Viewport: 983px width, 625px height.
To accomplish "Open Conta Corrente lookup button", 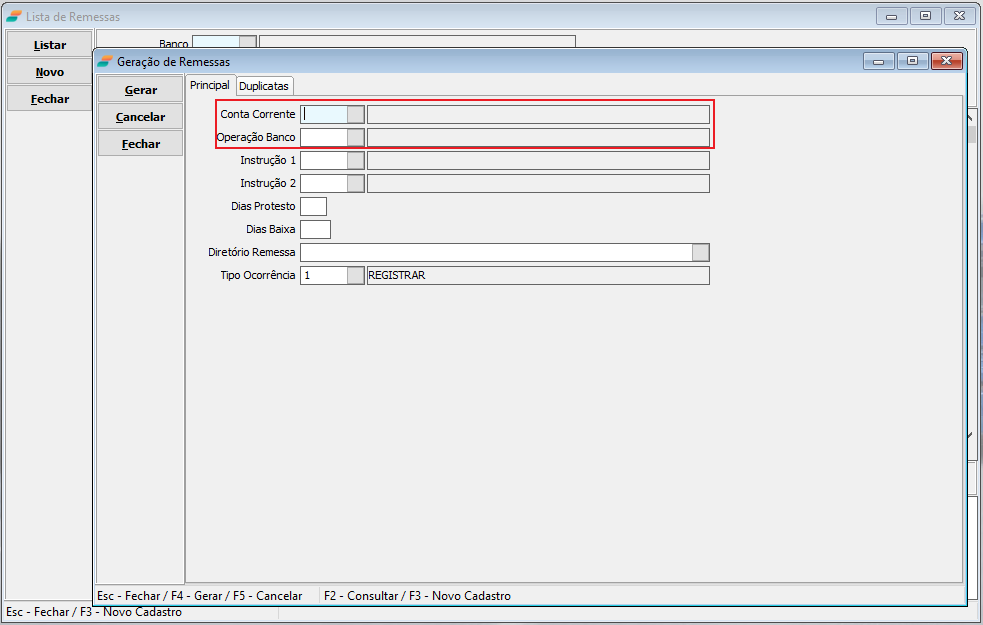I will pyautogui.click(x=356, y=114).
